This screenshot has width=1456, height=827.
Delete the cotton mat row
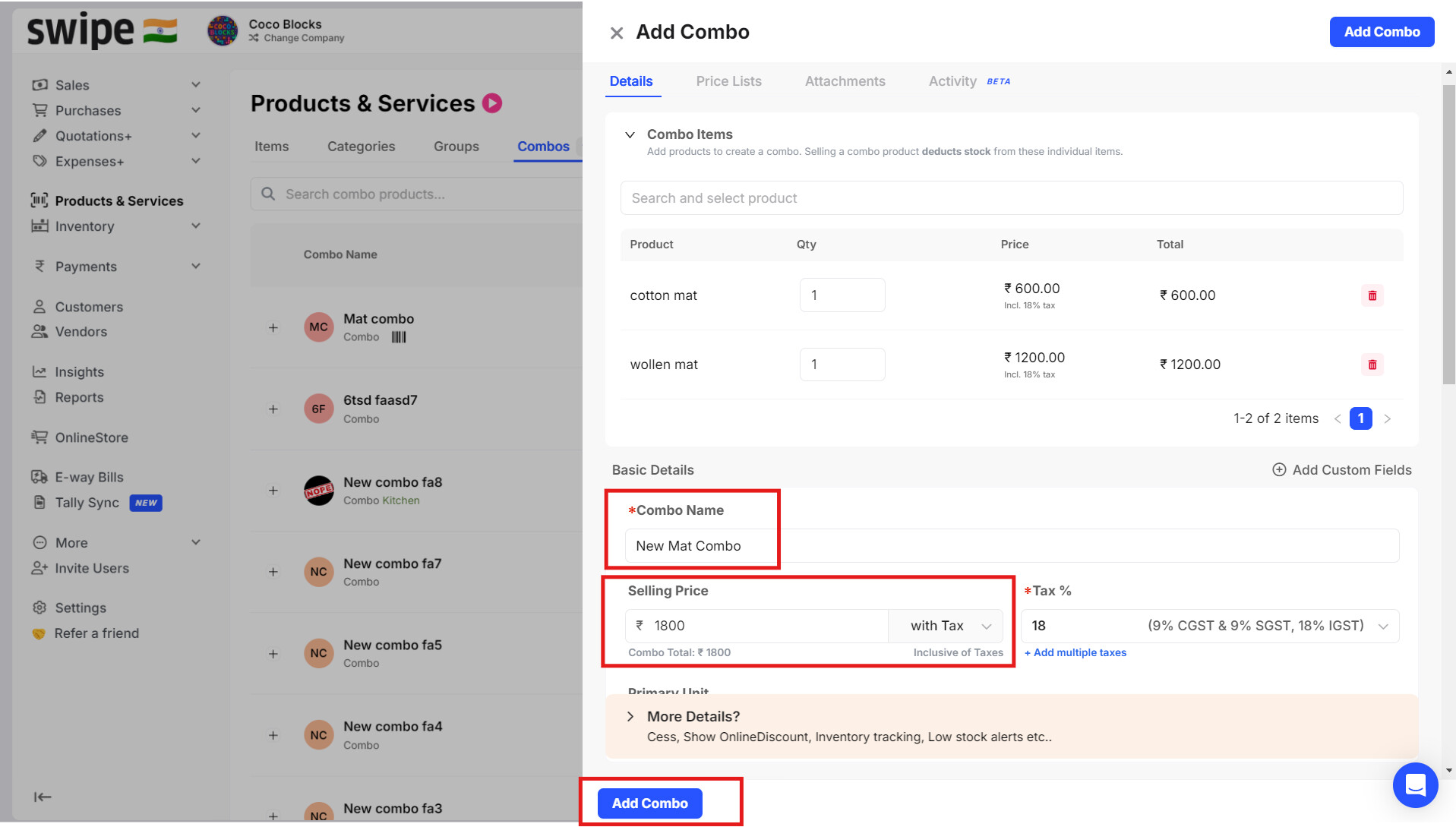(1372, 295)
